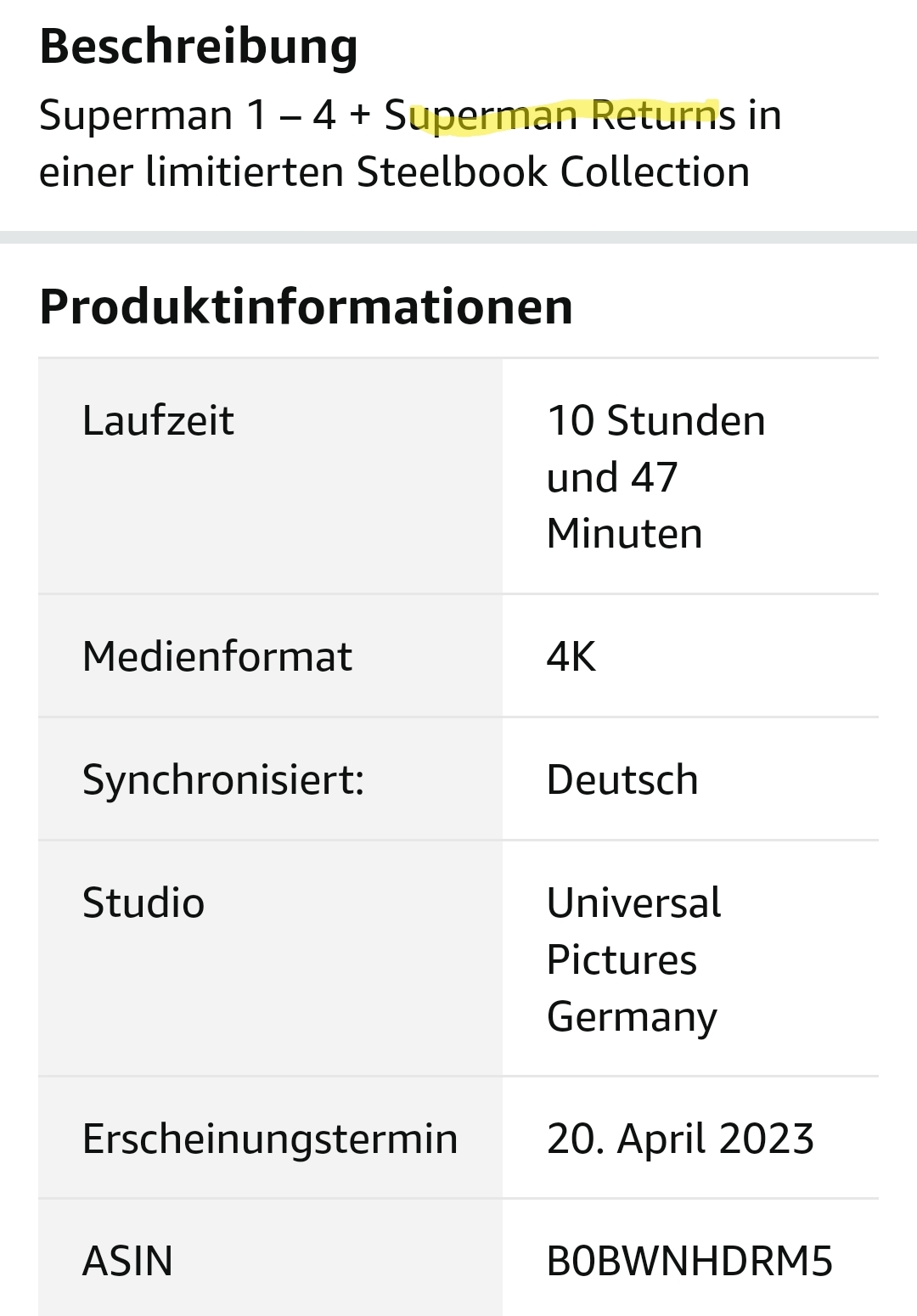The image size is (917, 1316).
Task: Select the Studio row label
Action: point(143,903)
